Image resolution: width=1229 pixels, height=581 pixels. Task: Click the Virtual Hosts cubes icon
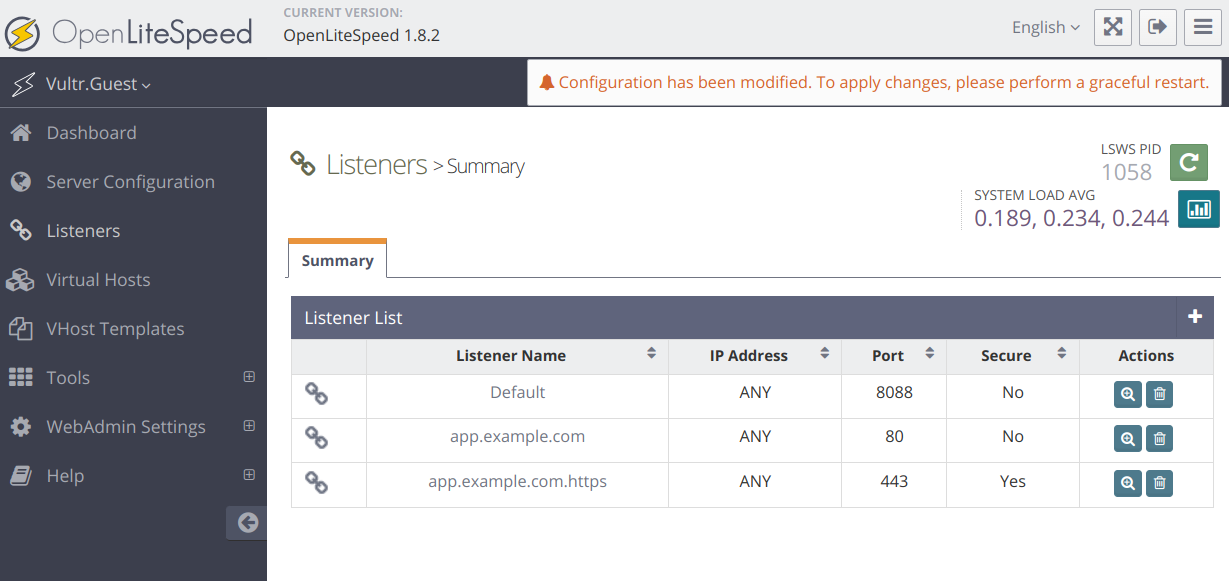[20, 279]
